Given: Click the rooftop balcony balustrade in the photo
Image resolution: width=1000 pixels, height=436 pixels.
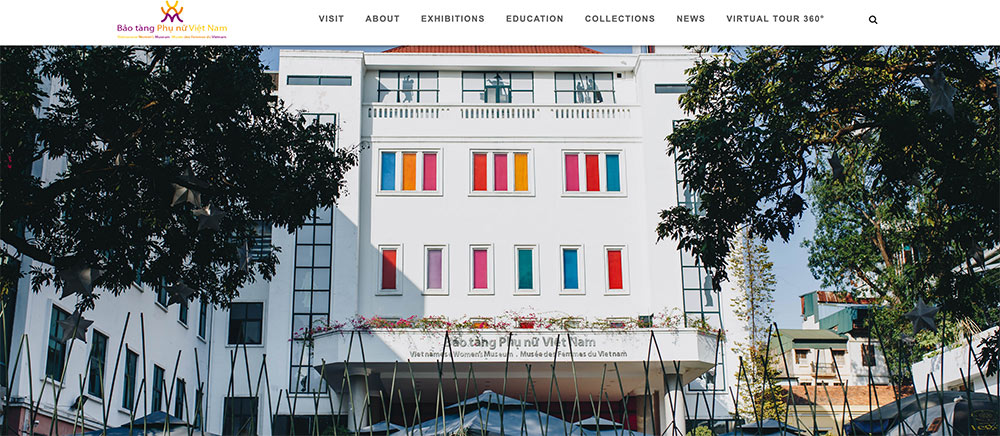Looking at the screenshot, I should [x=499, y=113].
